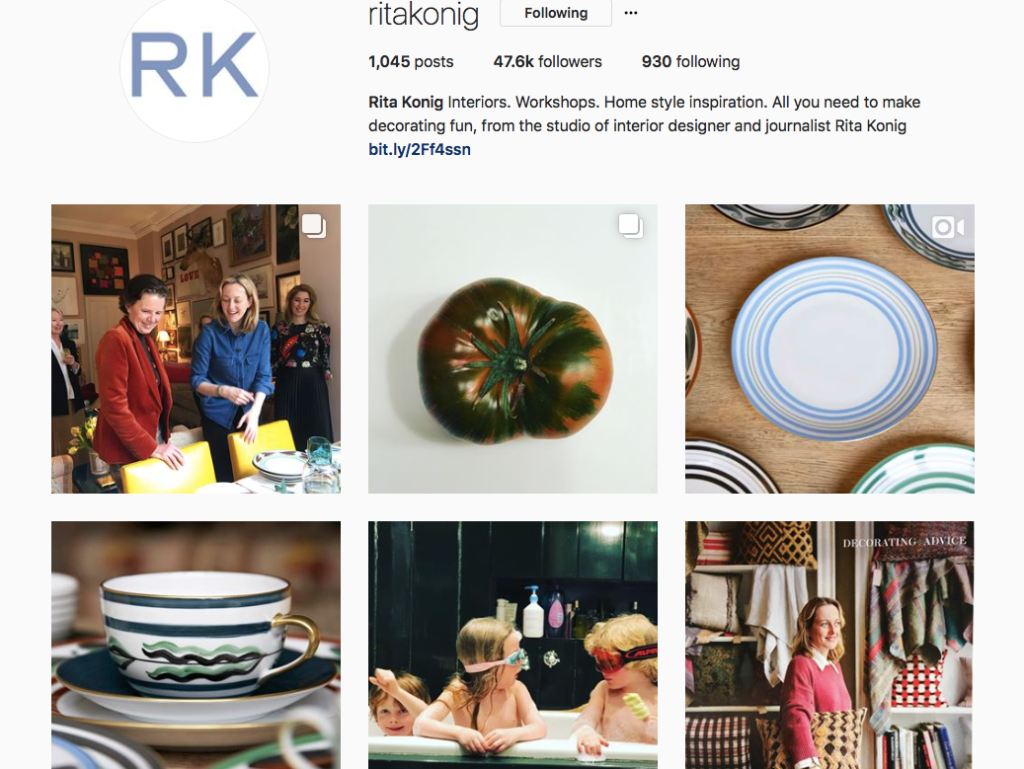Toggle the Following button for ritakonig

click(x=556, y=13)
